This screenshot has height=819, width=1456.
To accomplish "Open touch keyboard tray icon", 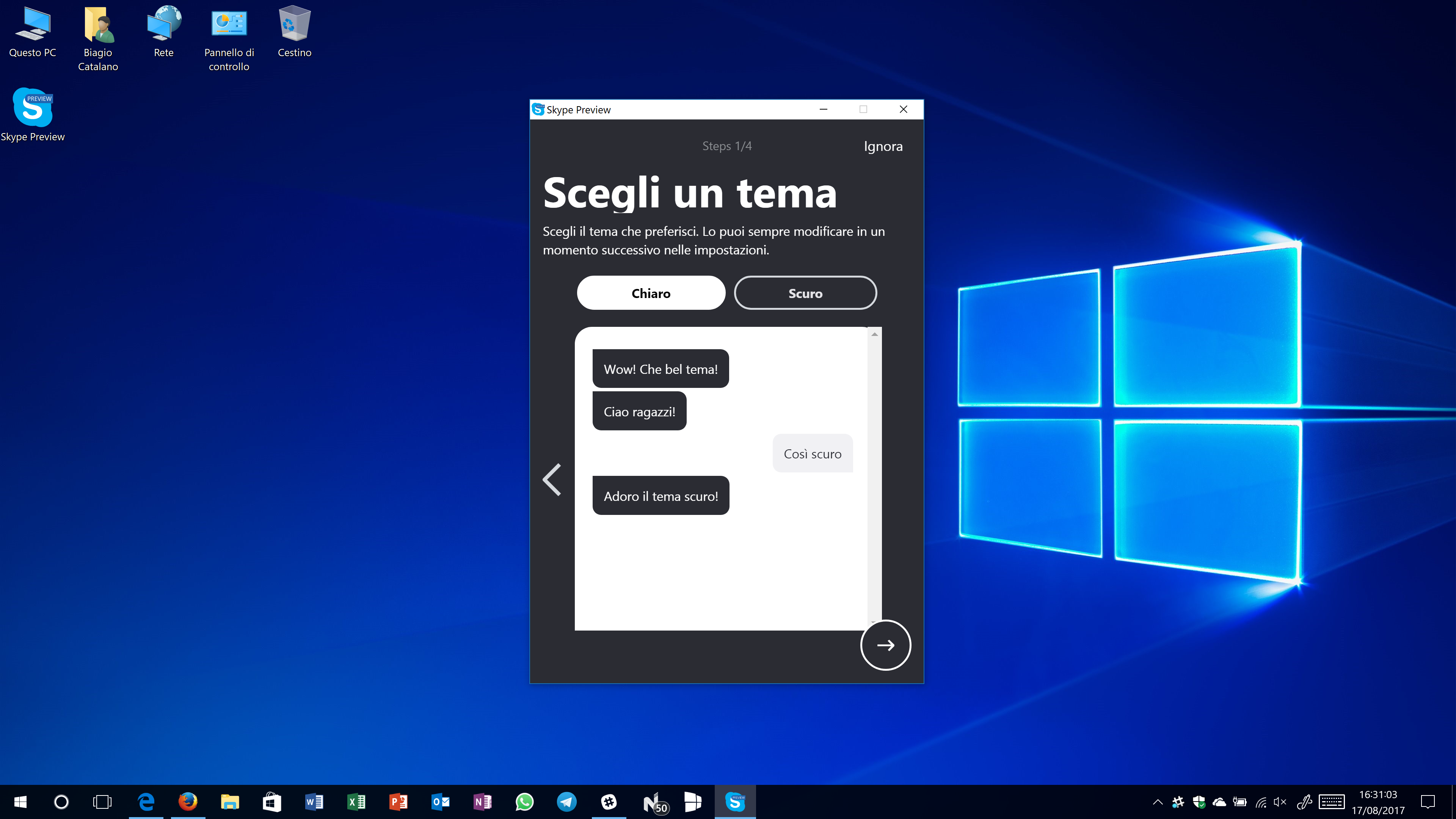I will (1332, 802).
